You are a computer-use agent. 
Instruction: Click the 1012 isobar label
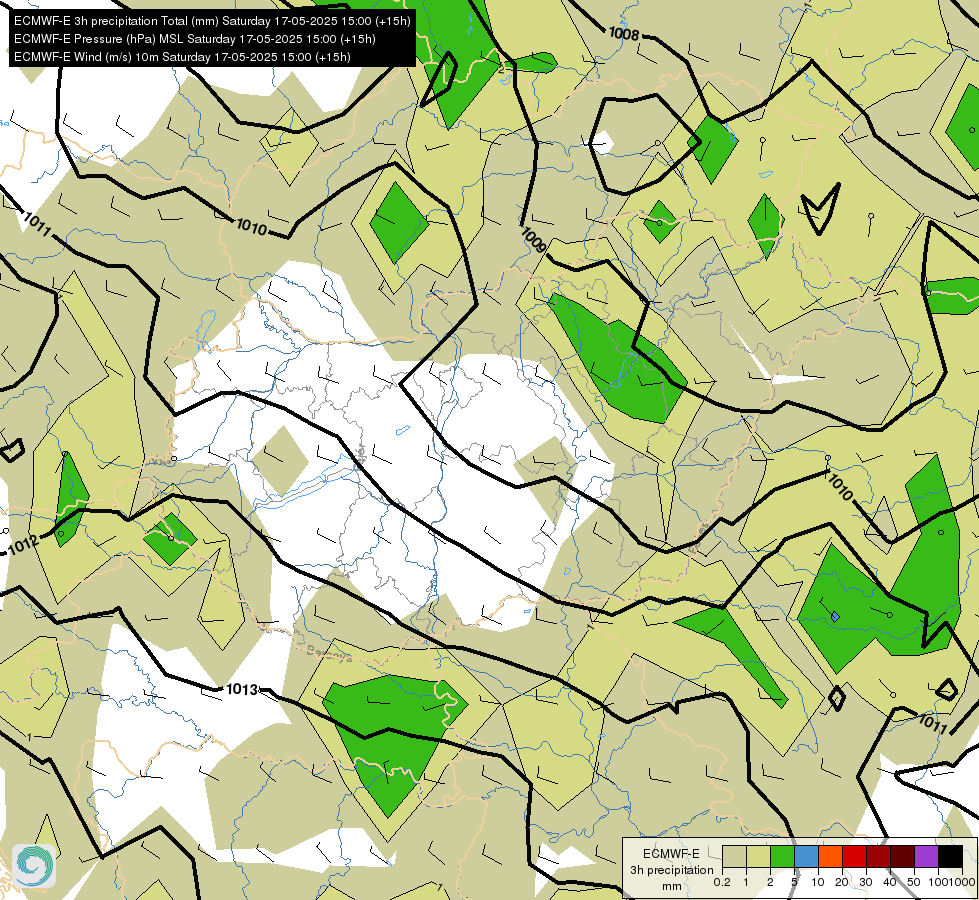tap(24, 545)
